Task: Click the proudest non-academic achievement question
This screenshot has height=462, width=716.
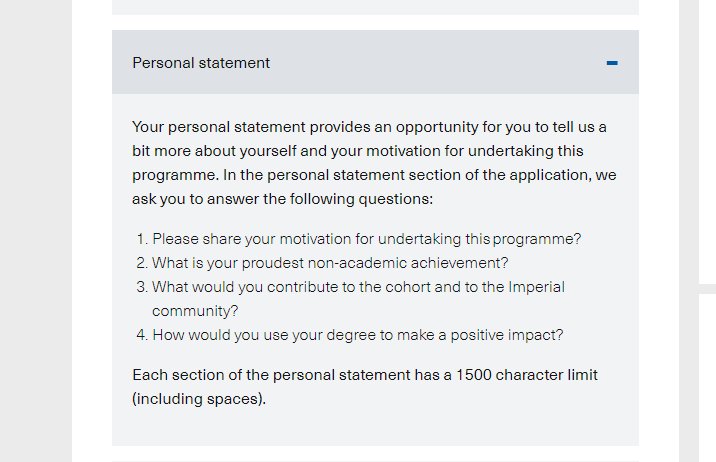Action: click(x=330, y=263)
